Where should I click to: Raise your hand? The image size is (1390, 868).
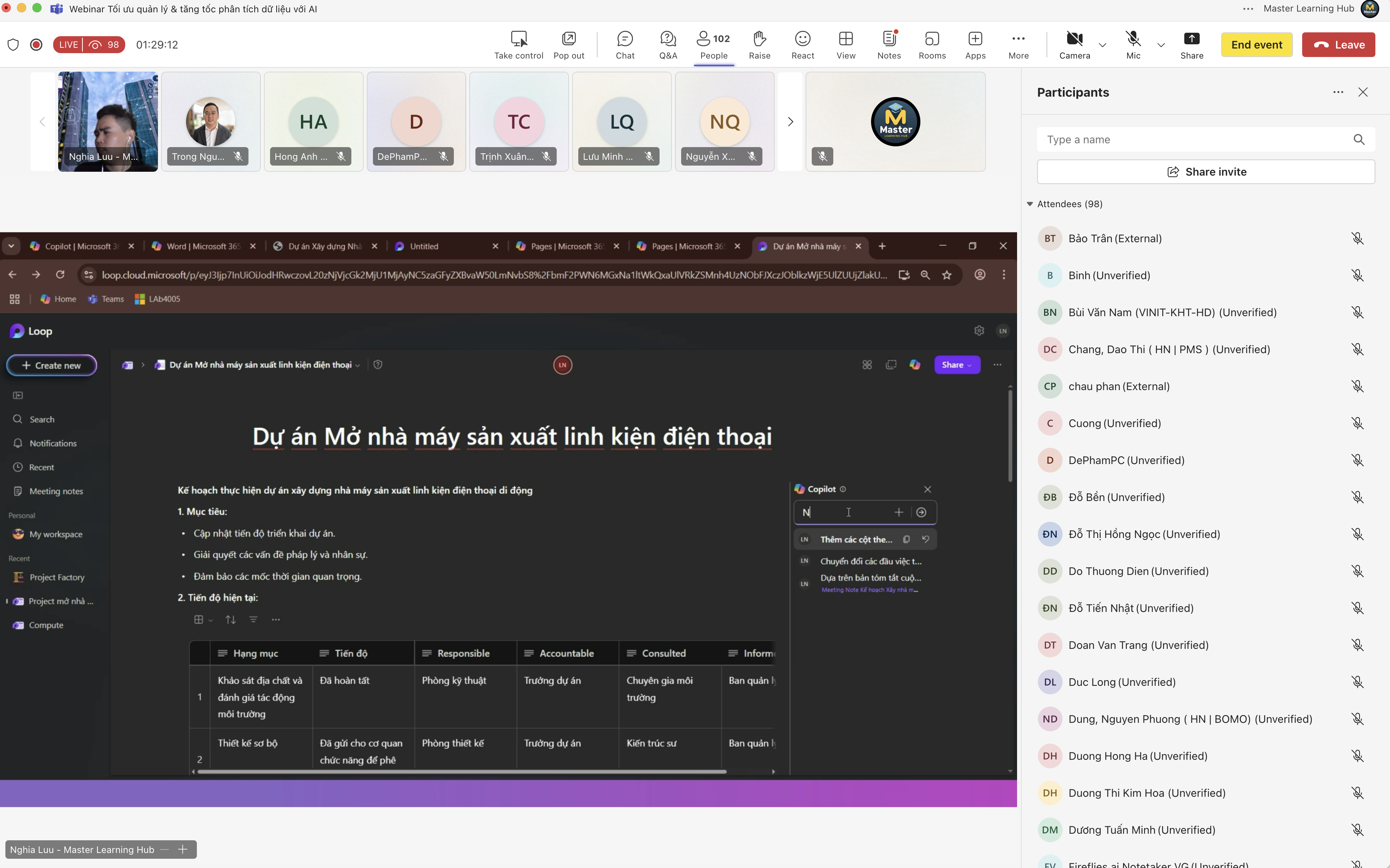click(x=759, y=45)
